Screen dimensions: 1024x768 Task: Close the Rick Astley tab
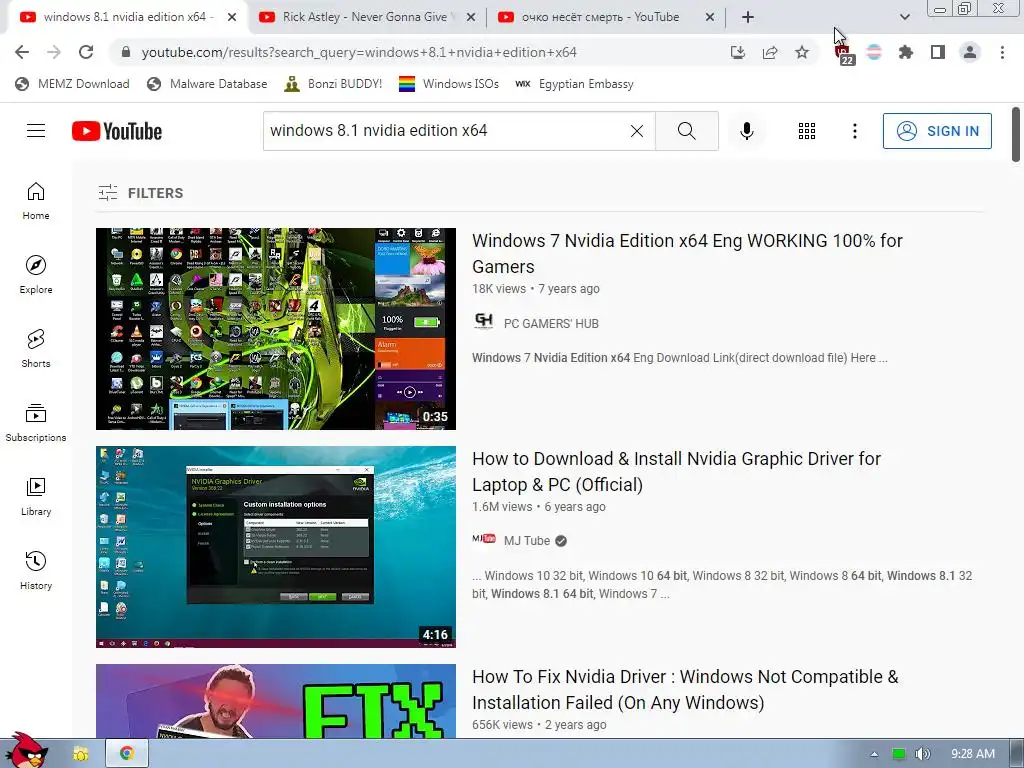(471, 17)
